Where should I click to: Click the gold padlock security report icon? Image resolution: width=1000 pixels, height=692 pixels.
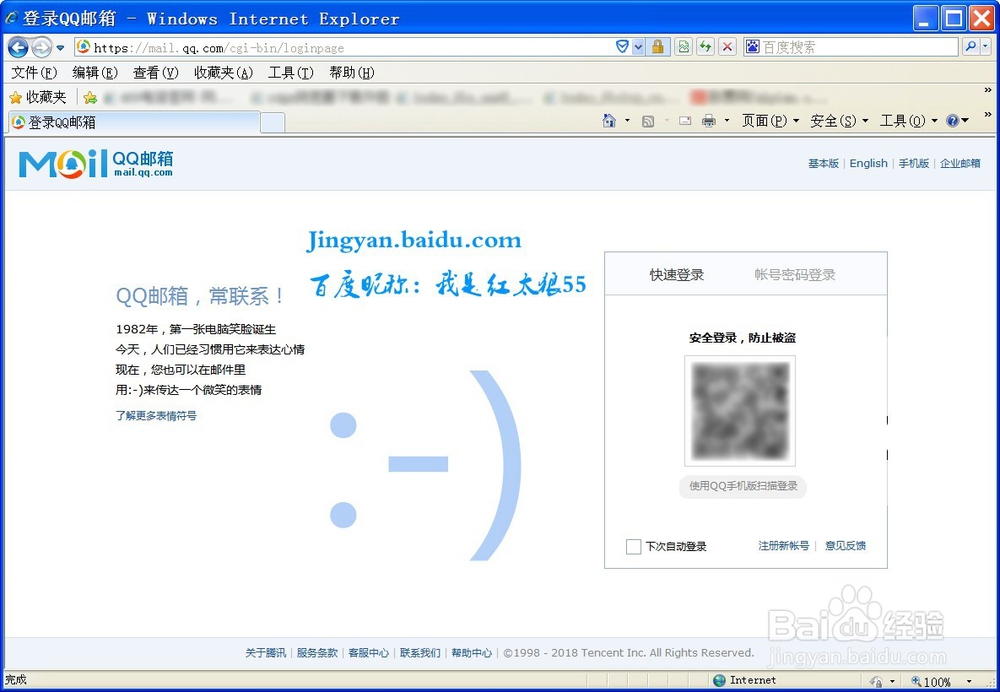point(658,47)
